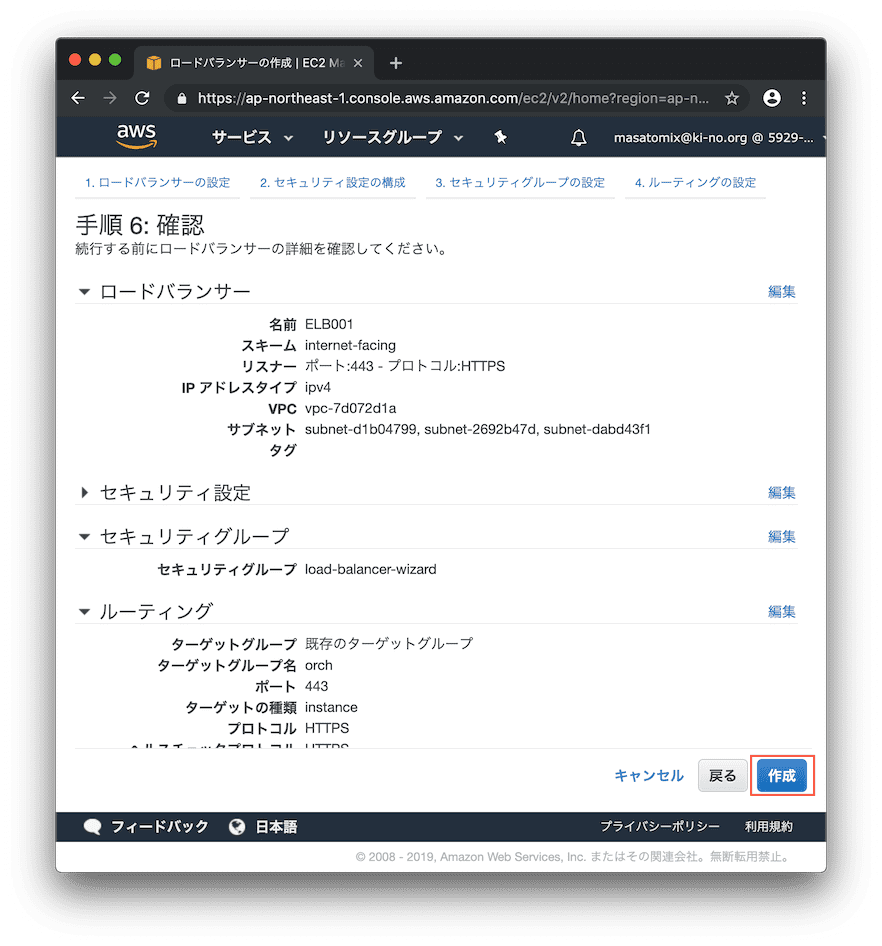Image resolution: width=882 pixels, height=946 pixels.
Task: Close the EC2 browser tab
Action: [x=358, y=63]
